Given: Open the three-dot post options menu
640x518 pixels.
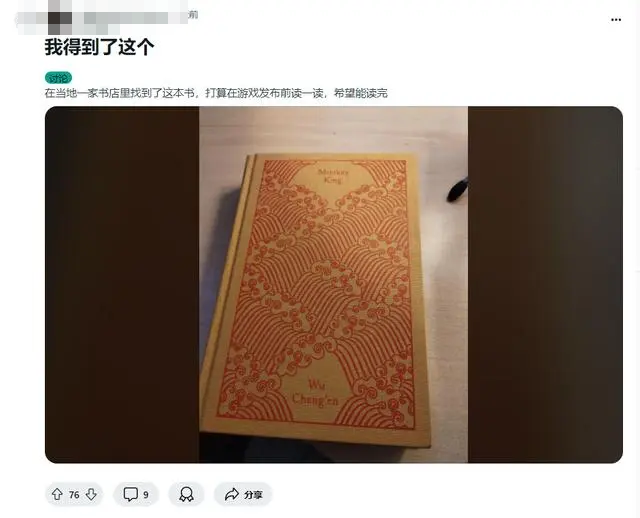Looking at the screenshot, I should (x=616, y=20).
